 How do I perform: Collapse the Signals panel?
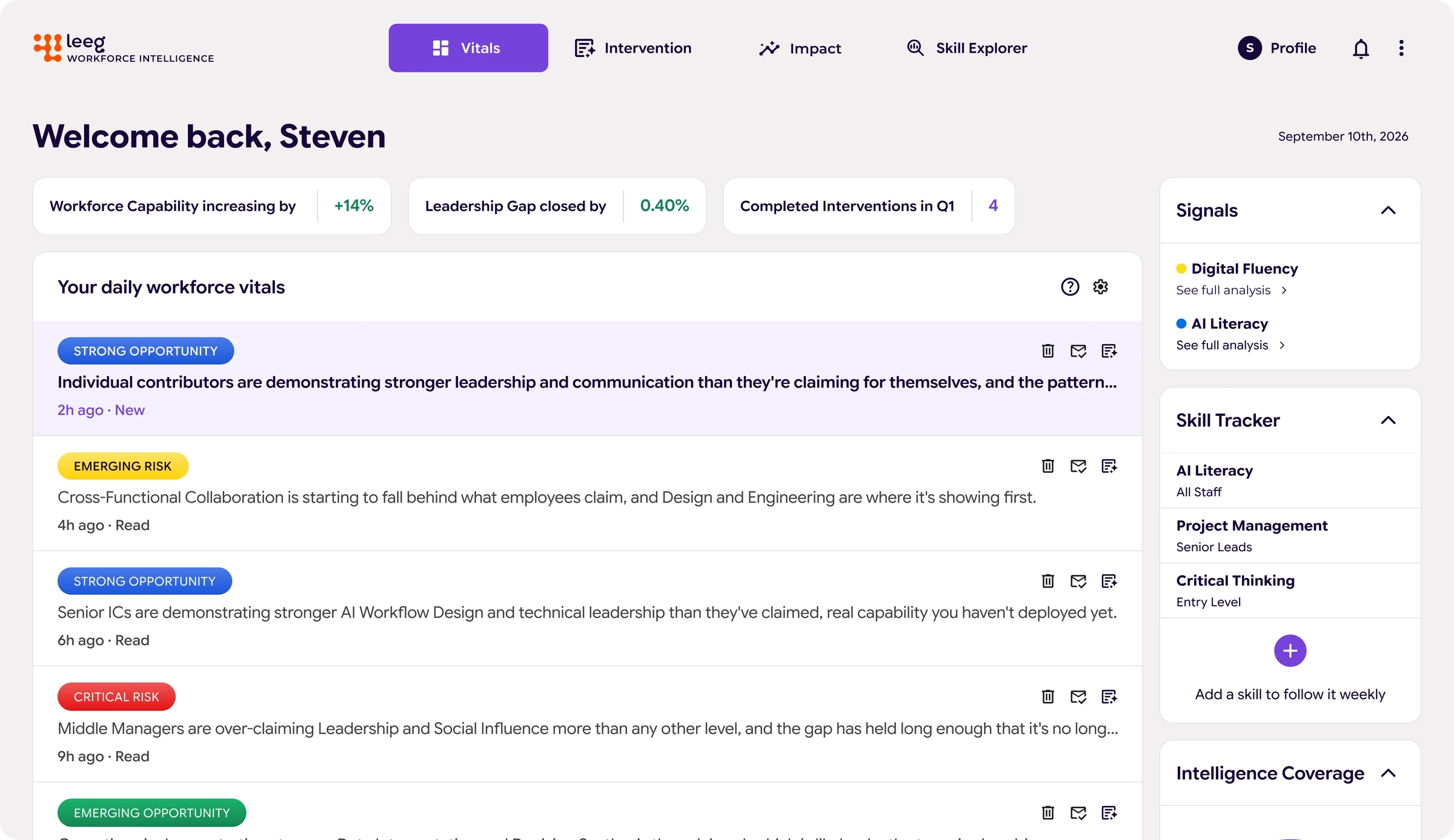[x=1388, y=210]
